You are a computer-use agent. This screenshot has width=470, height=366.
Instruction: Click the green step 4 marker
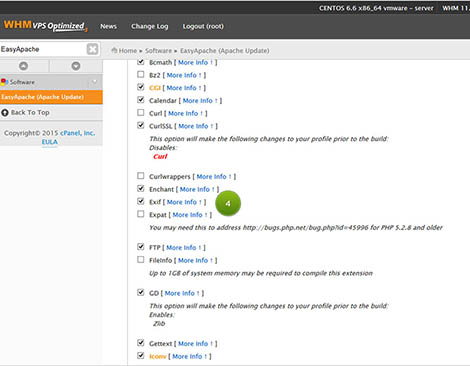[228, 203]
